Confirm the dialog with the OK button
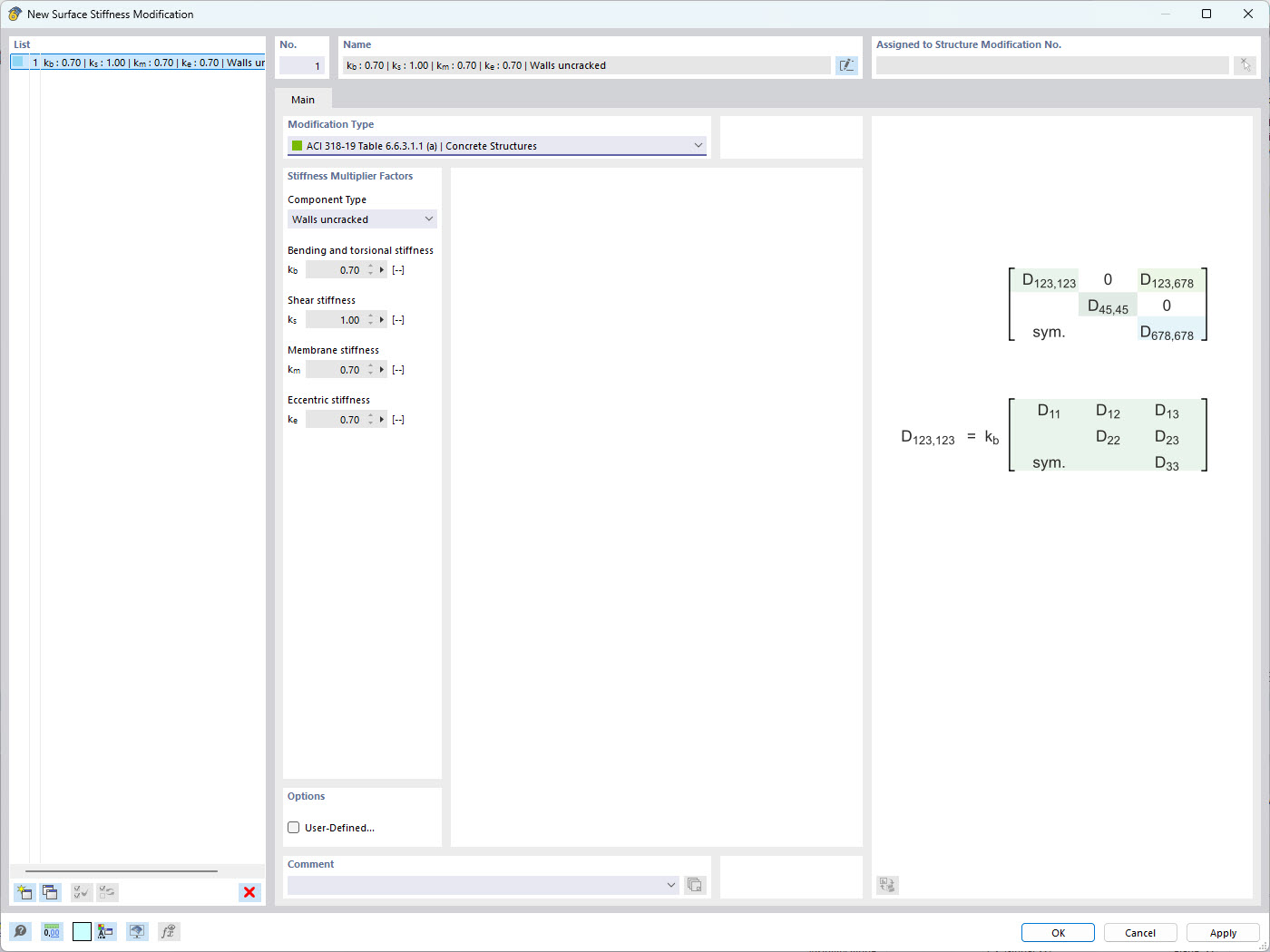The width and height of the screenshot is (1270, 952). (x=1058, y=933)
